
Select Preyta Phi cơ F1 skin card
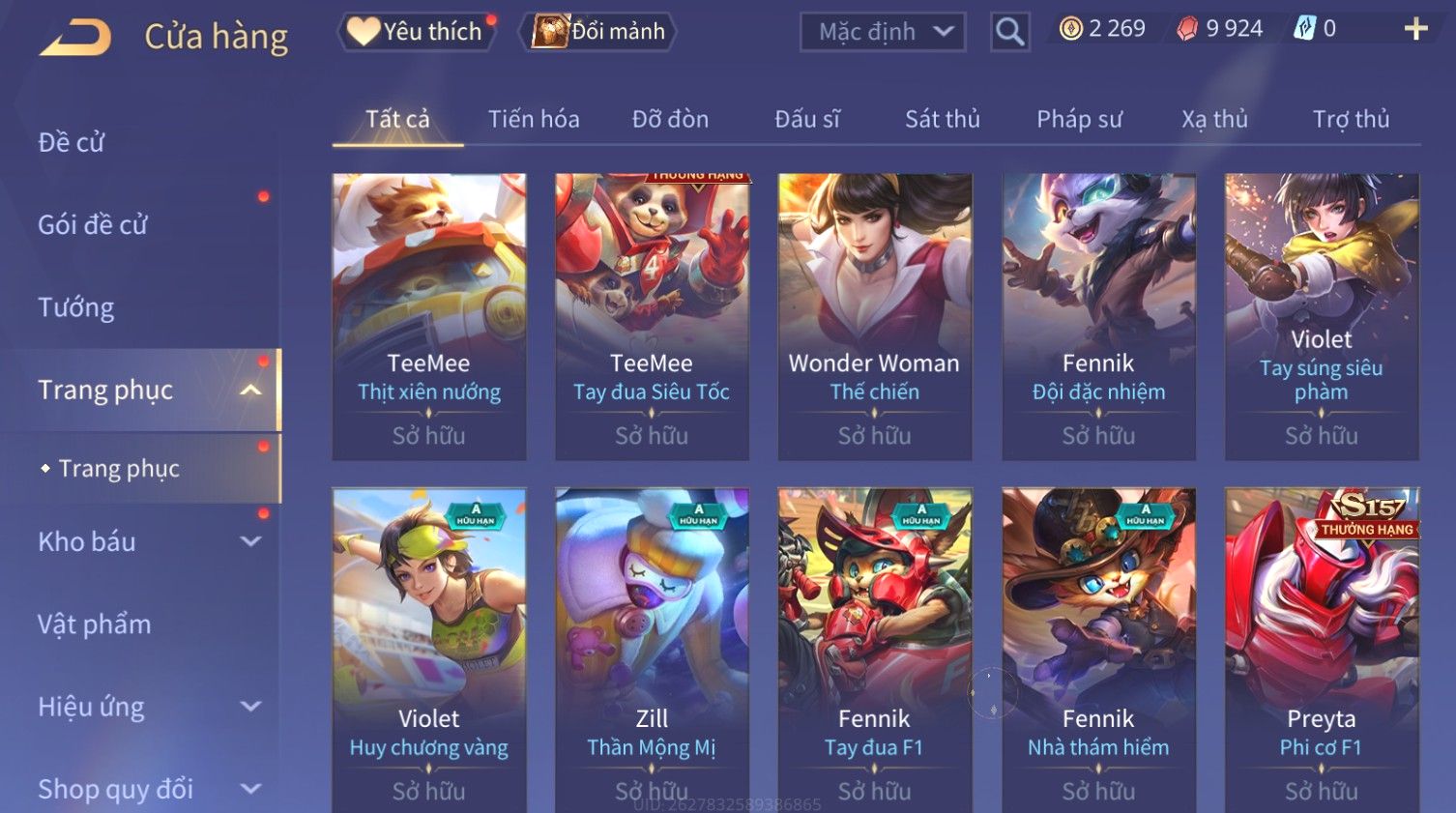click(x=1322, y=650)
